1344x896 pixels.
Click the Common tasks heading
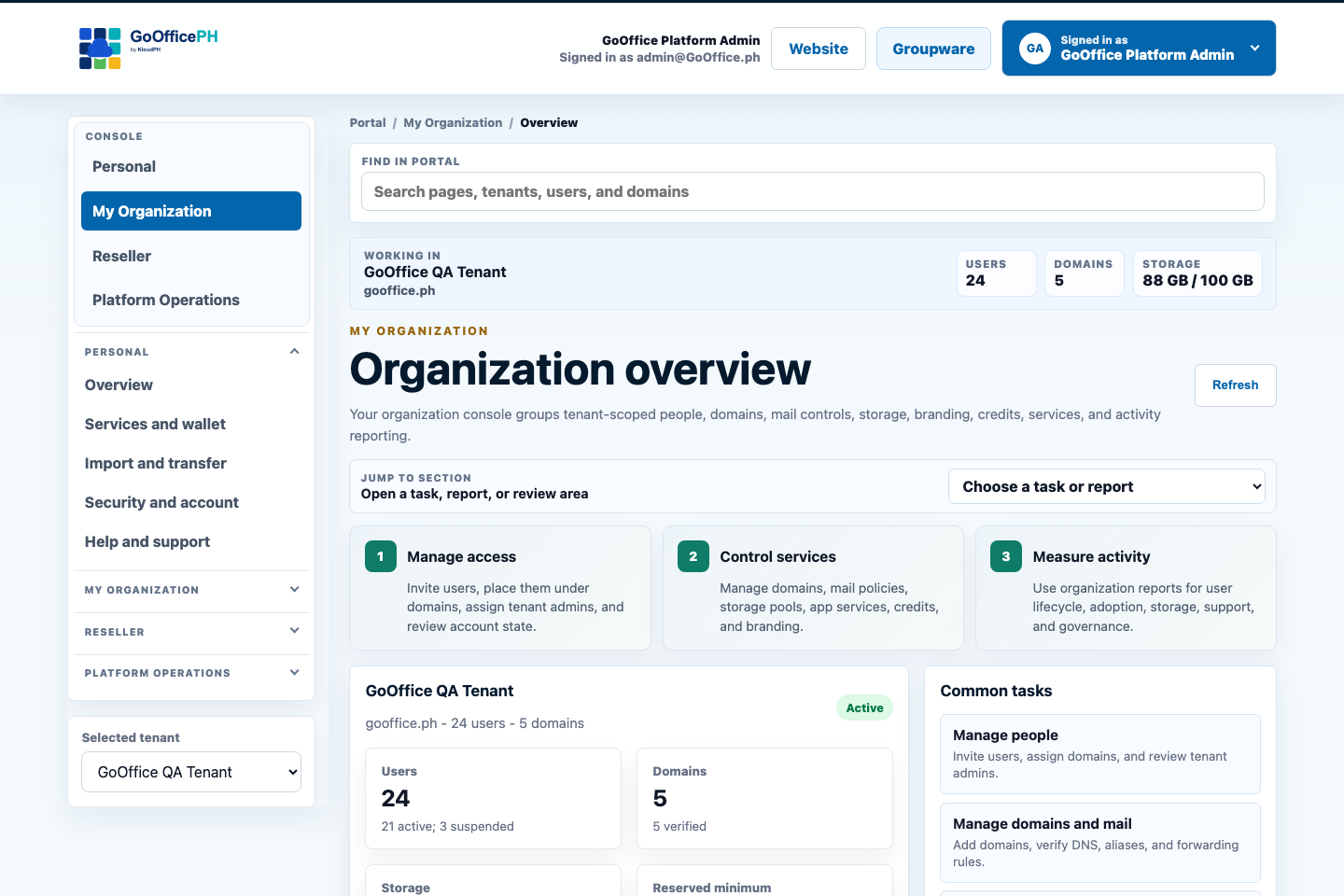(996, 691)
